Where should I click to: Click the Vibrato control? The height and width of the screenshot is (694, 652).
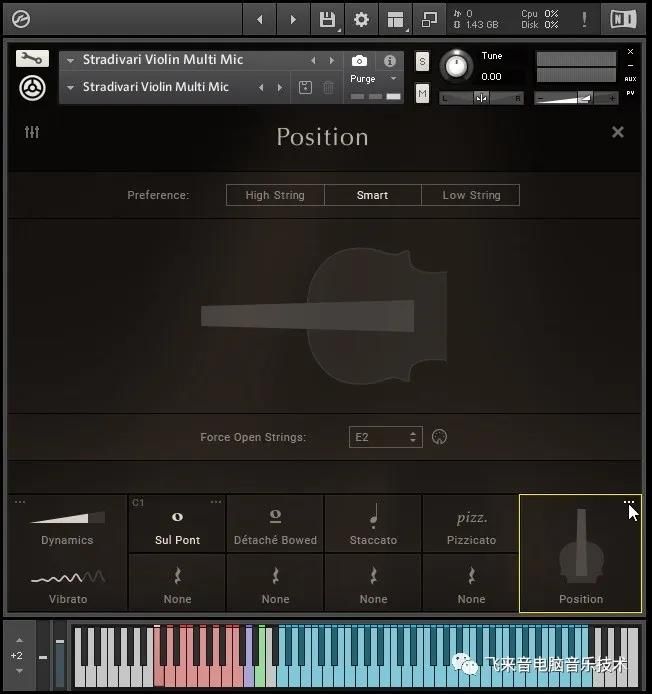tap(68, 584)
